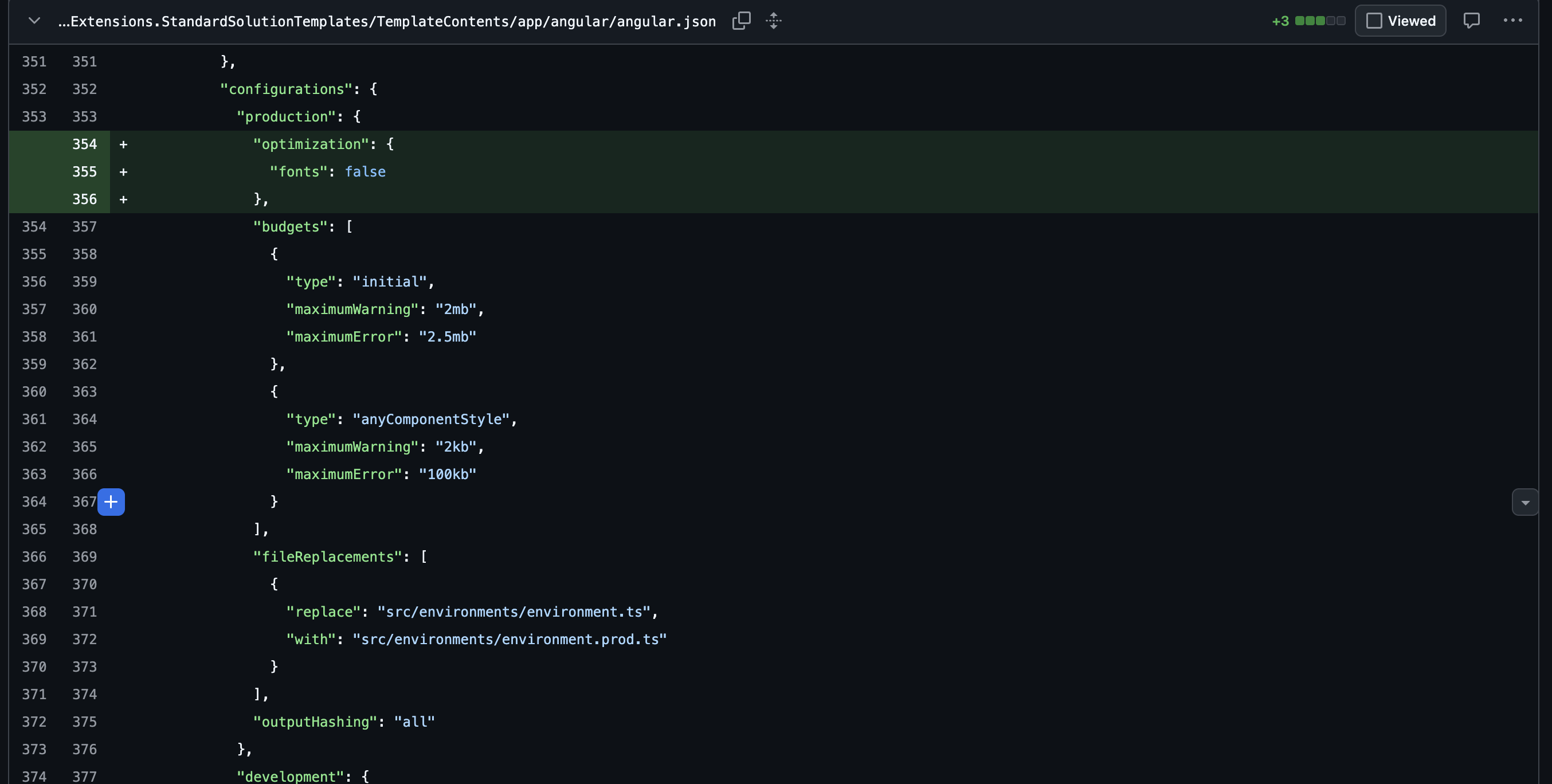Select old line number 374 for development
1552x784 pixels.
pos(34,776)
